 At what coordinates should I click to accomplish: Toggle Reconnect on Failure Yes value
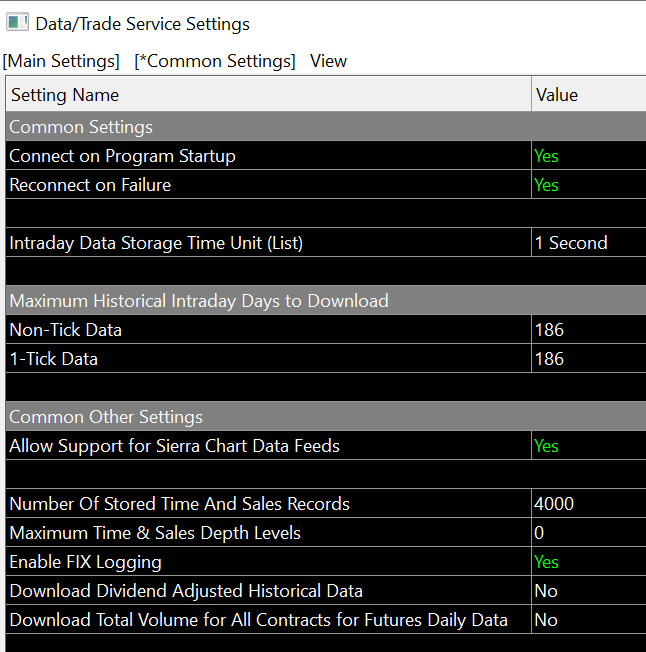coord(589,185)
